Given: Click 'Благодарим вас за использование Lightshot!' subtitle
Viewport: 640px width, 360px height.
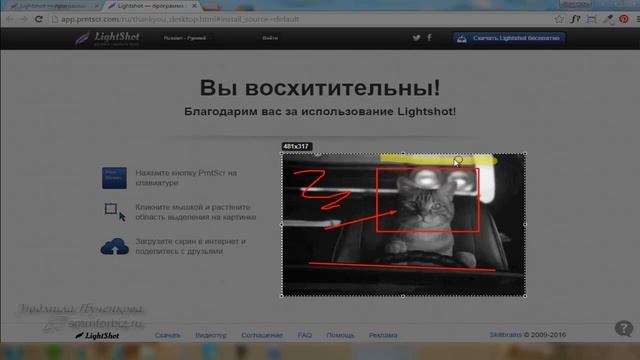Looking at the screenshot, I should [320, 111].
